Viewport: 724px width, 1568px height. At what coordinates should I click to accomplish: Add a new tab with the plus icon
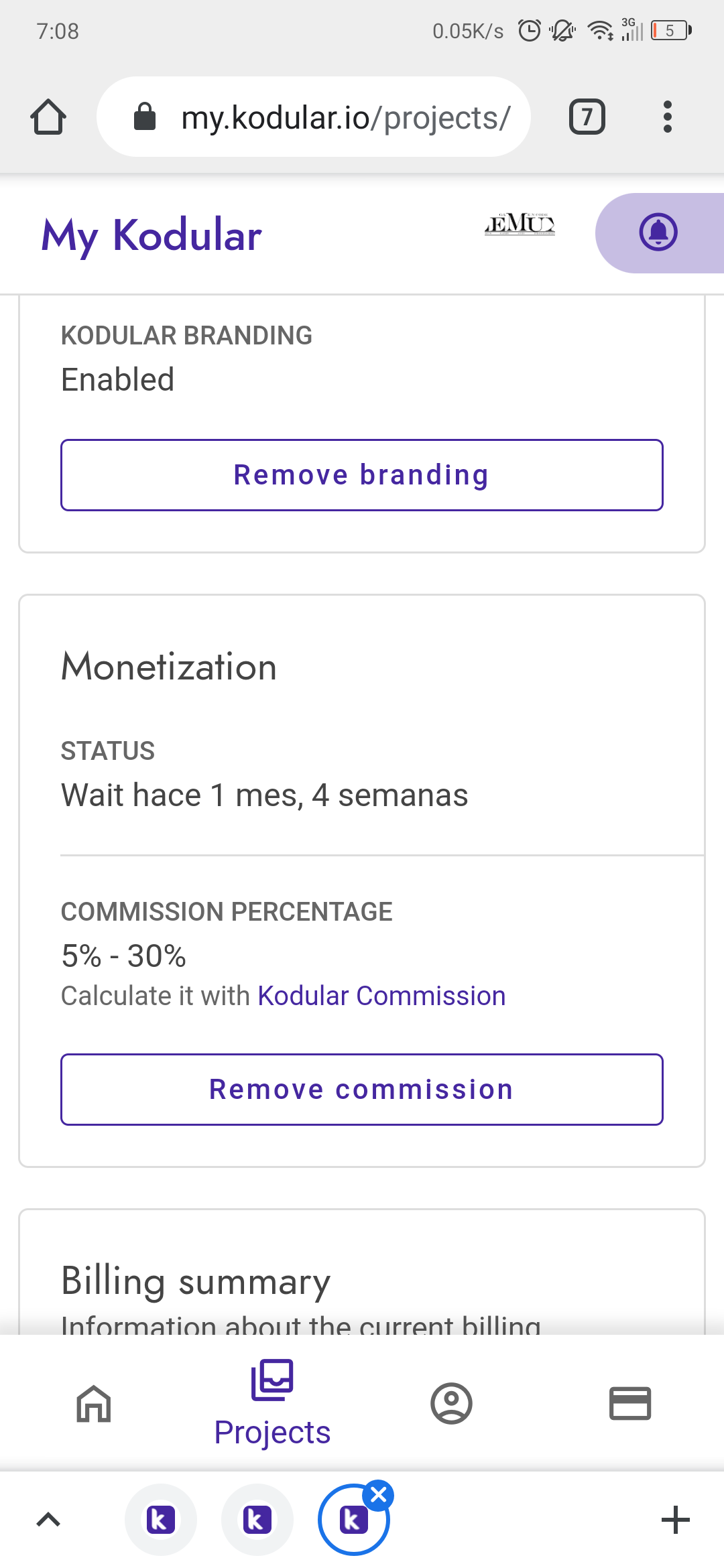675,1520
